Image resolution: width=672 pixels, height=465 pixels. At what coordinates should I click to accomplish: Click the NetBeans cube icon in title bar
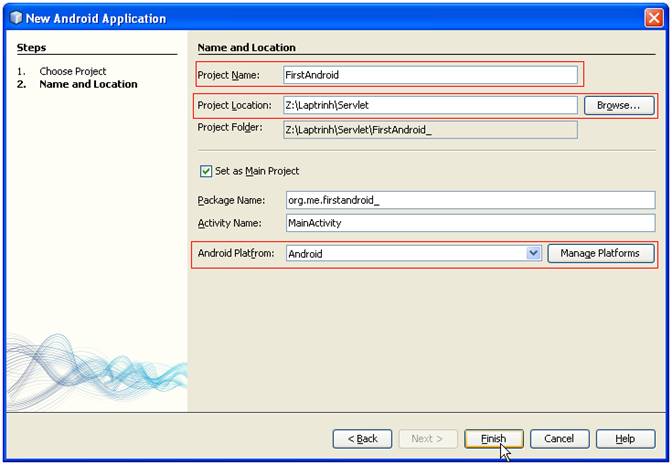coord(15,18)
